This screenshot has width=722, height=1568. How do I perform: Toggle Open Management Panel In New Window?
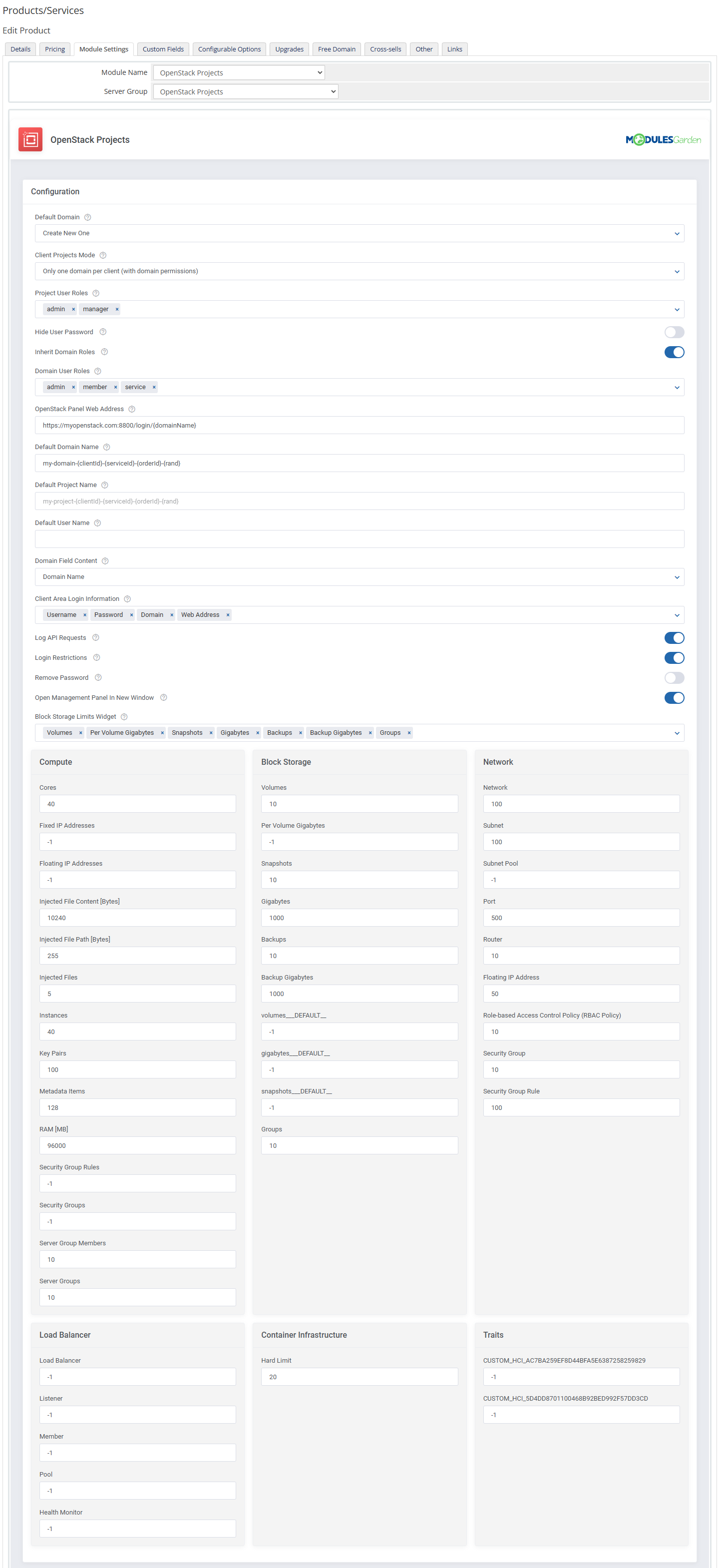coord(674,697)
